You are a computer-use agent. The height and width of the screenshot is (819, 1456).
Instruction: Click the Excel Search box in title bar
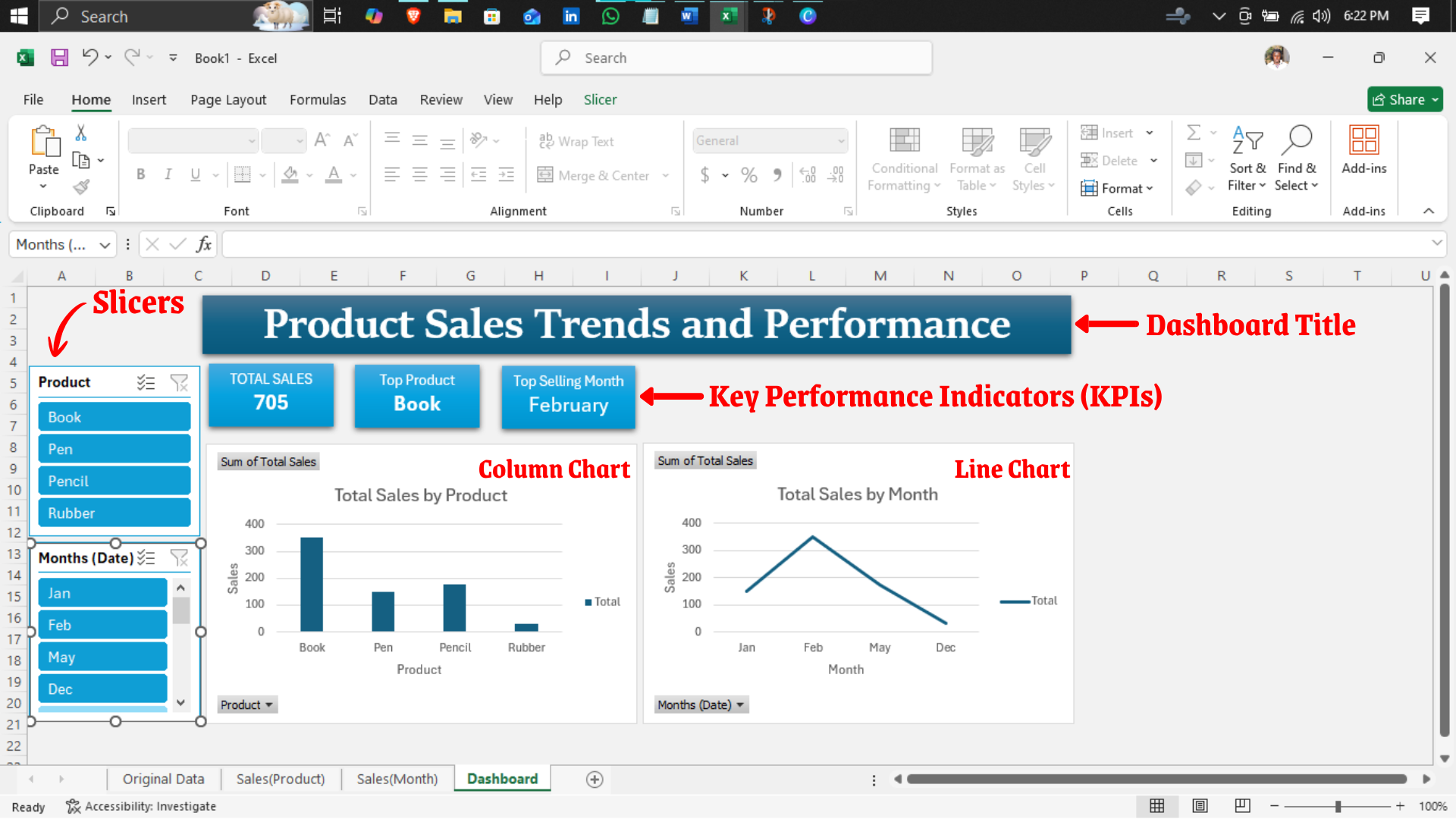[x=736, y=58]
